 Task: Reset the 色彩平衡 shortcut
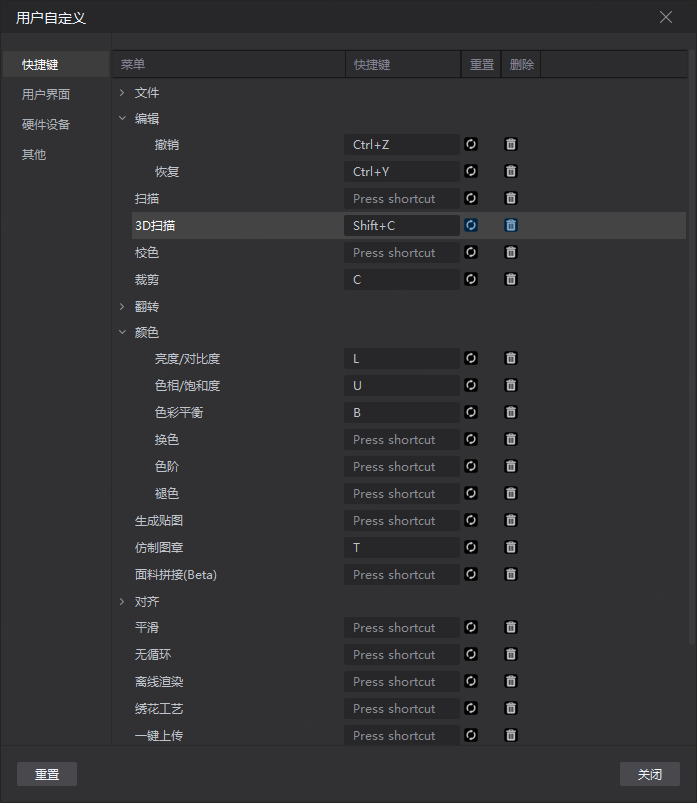[471, 413]
